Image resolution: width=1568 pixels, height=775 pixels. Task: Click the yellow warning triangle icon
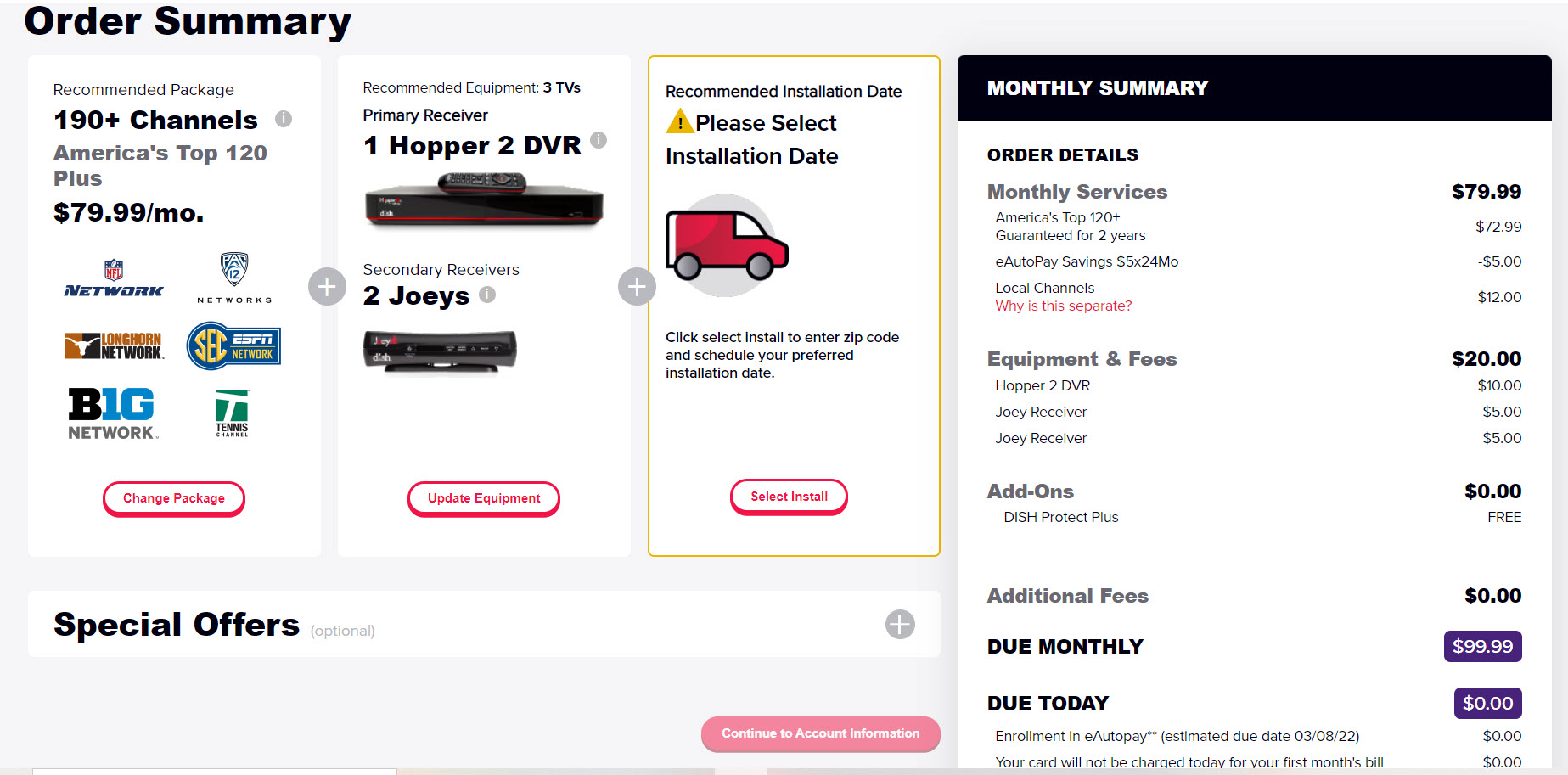point(679,122)
